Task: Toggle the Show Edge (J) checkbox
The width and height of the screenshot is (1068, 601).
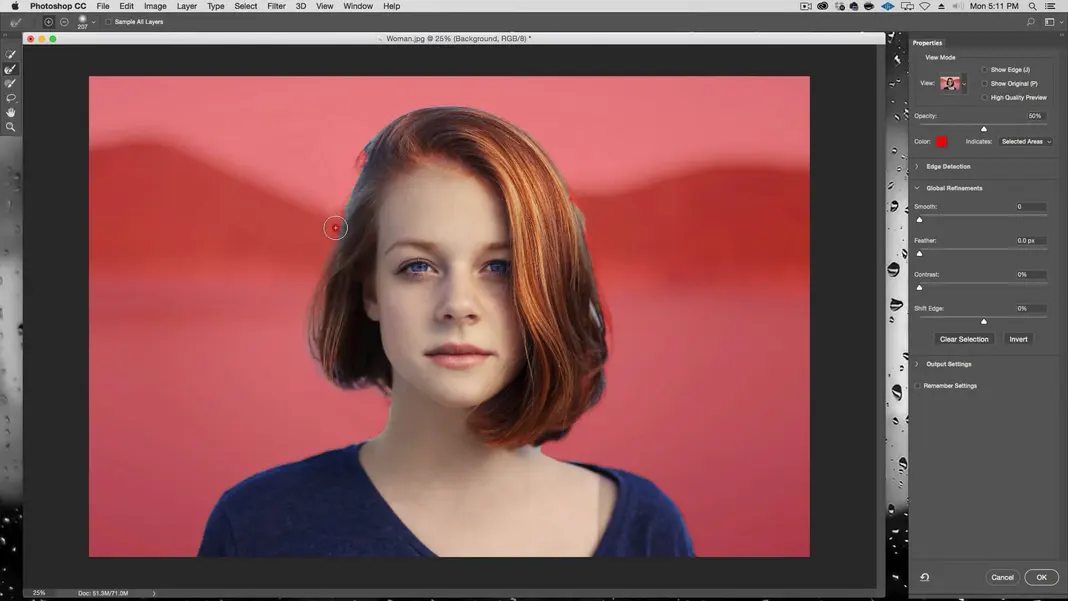Action: [984, 70]
